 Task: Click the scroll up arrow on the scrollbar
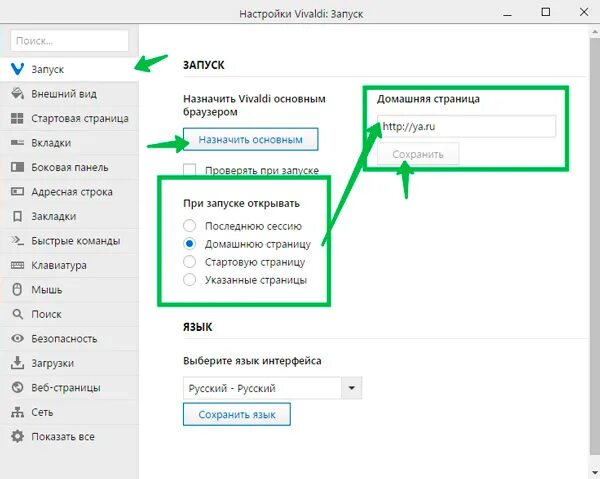[x=595, y=33]
